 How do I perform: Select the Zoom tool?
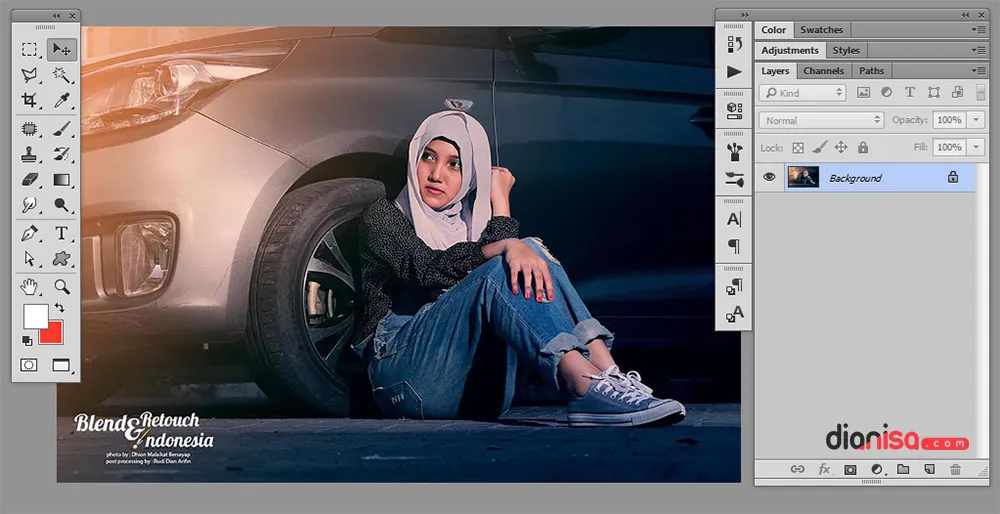tap(62, 286)
